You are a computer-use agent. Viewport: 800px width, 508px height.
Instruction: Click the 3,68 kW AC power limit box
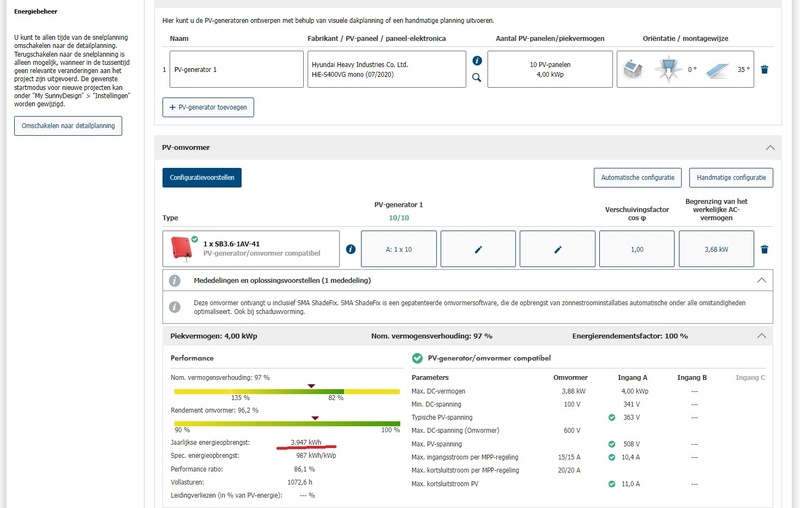(716, 249)
